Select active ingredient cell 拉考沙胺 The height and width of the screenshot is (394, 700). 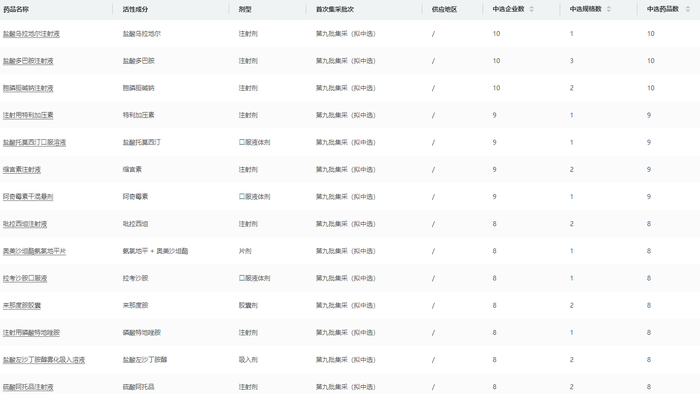click(135, 278)
